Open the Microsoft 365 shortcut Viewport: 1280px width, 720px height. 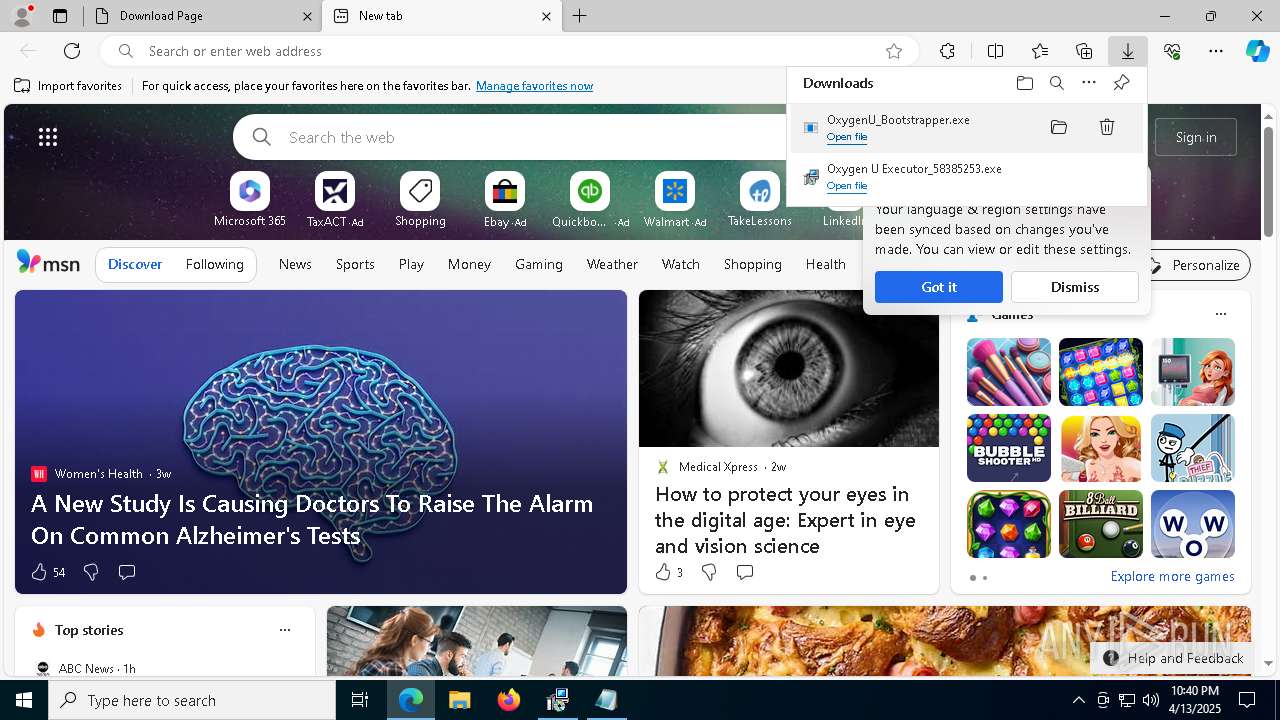(250, 200)
